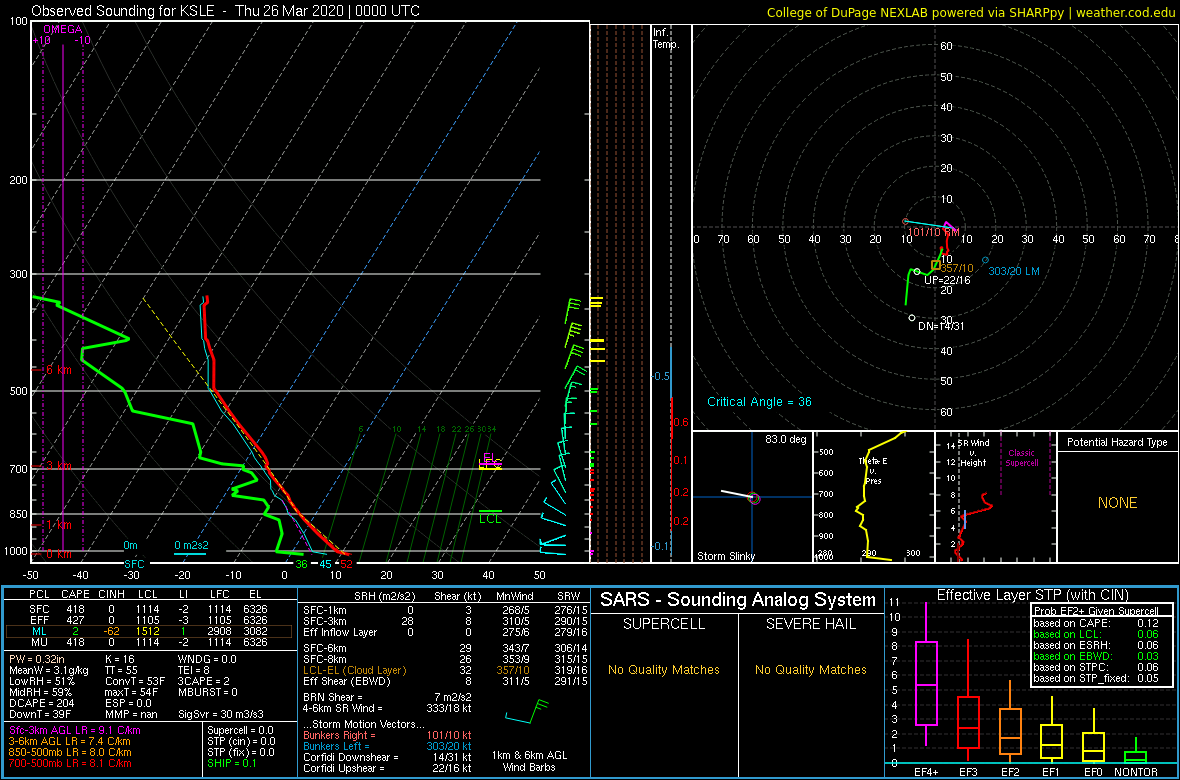
Task: Click the 'Bunkers Left = 303/20 kt' entry
Action: 387,746
